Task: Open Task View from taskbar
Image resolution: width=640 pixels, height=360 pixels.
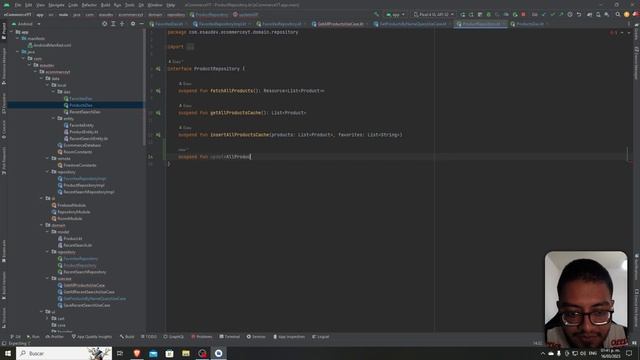Action: [120, 353]
